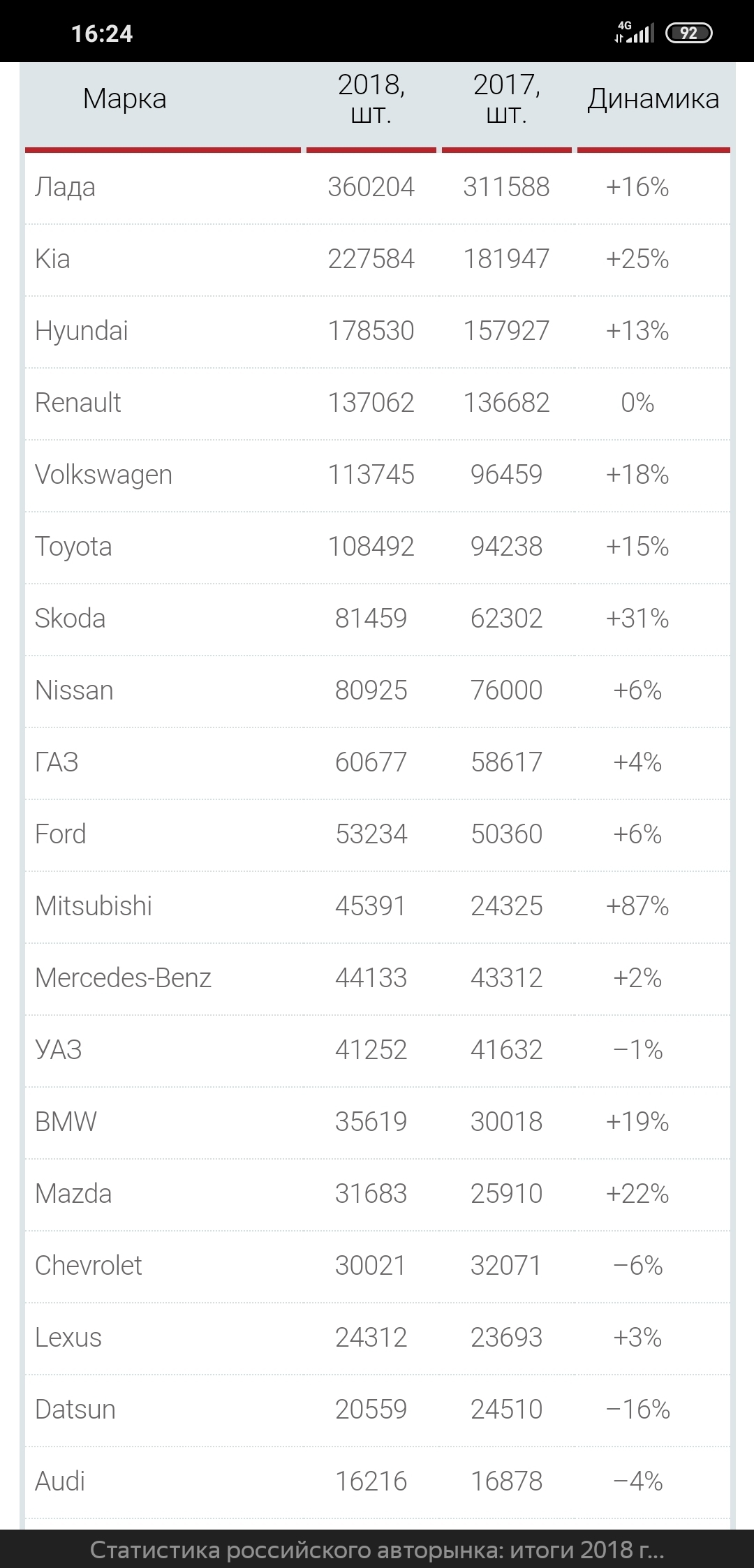Tap the Renault 0% dynamics cell
This screenshot has width=754, height=1568.
pyautogui.click(x=637, y=403)
